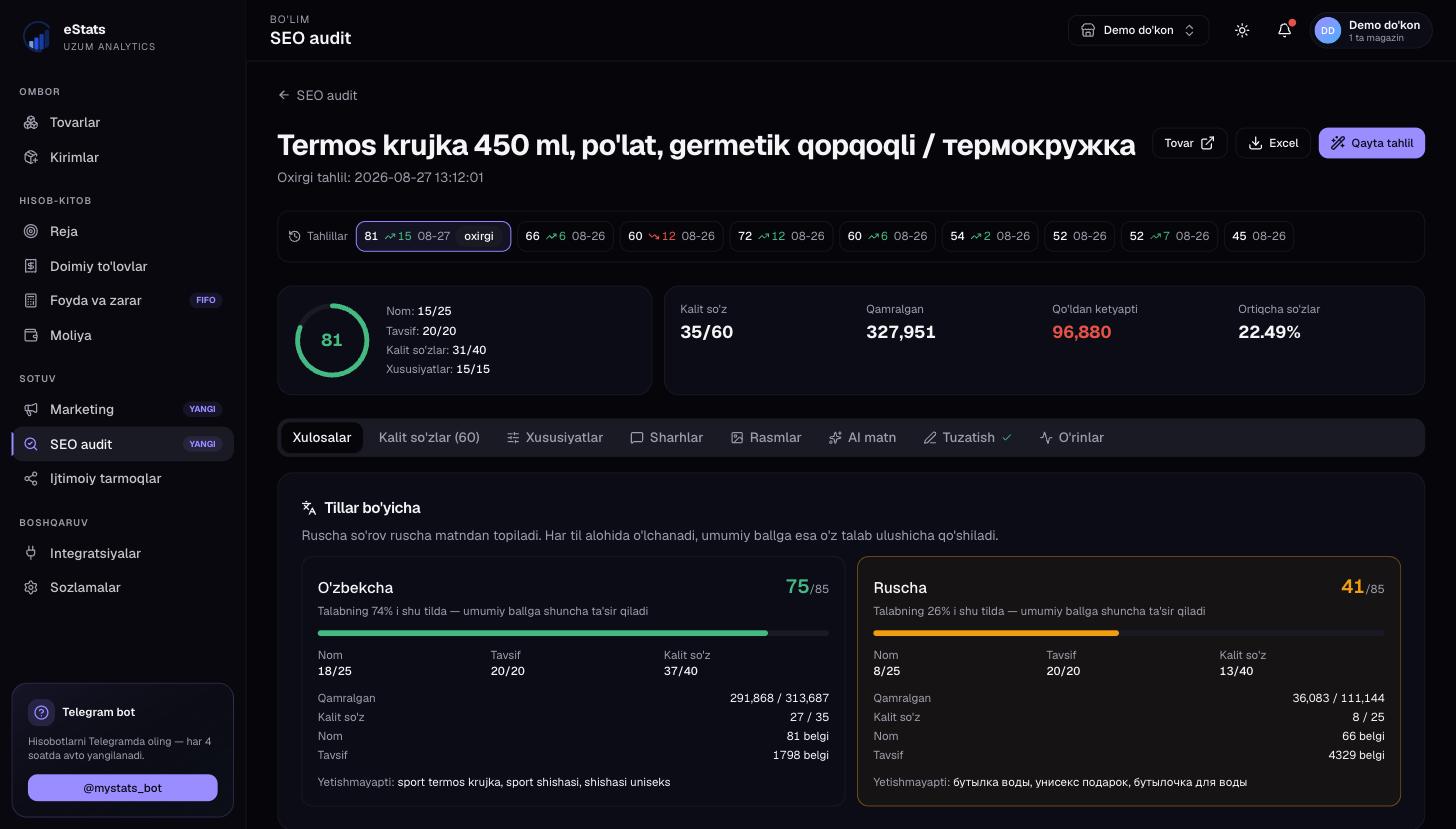Click YANGI badge next to Marketing
Viewport: 1456px width, 829px height.
(x=203, y=409)
